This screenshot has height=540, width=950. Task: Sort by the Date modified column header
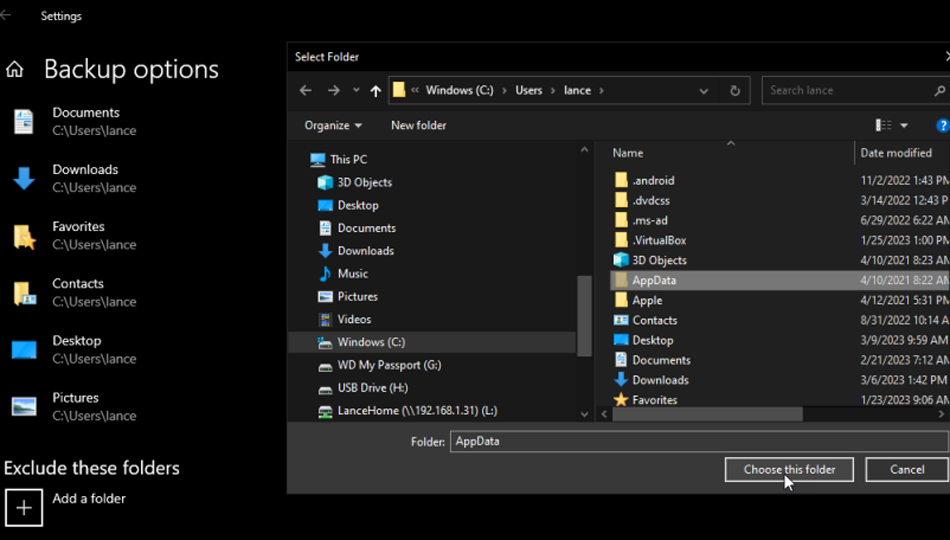(x=896, y=153)
